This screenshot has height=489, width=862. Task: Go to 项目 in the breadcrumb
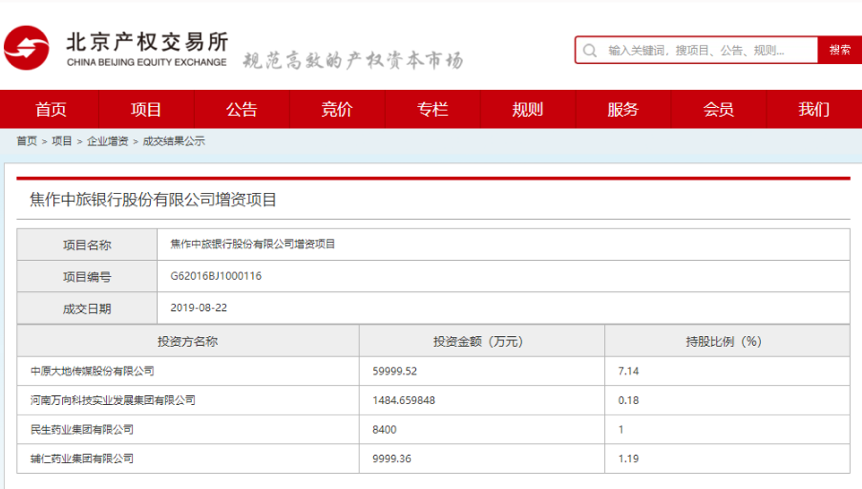click(62, 141)
